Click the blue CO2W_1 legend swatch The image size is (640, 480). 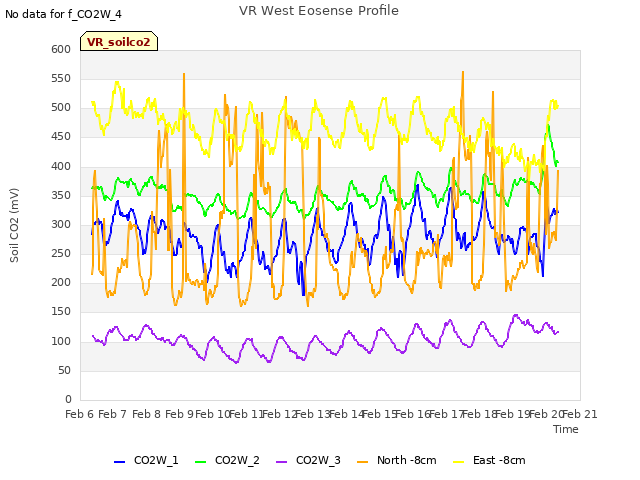(119, 462)
